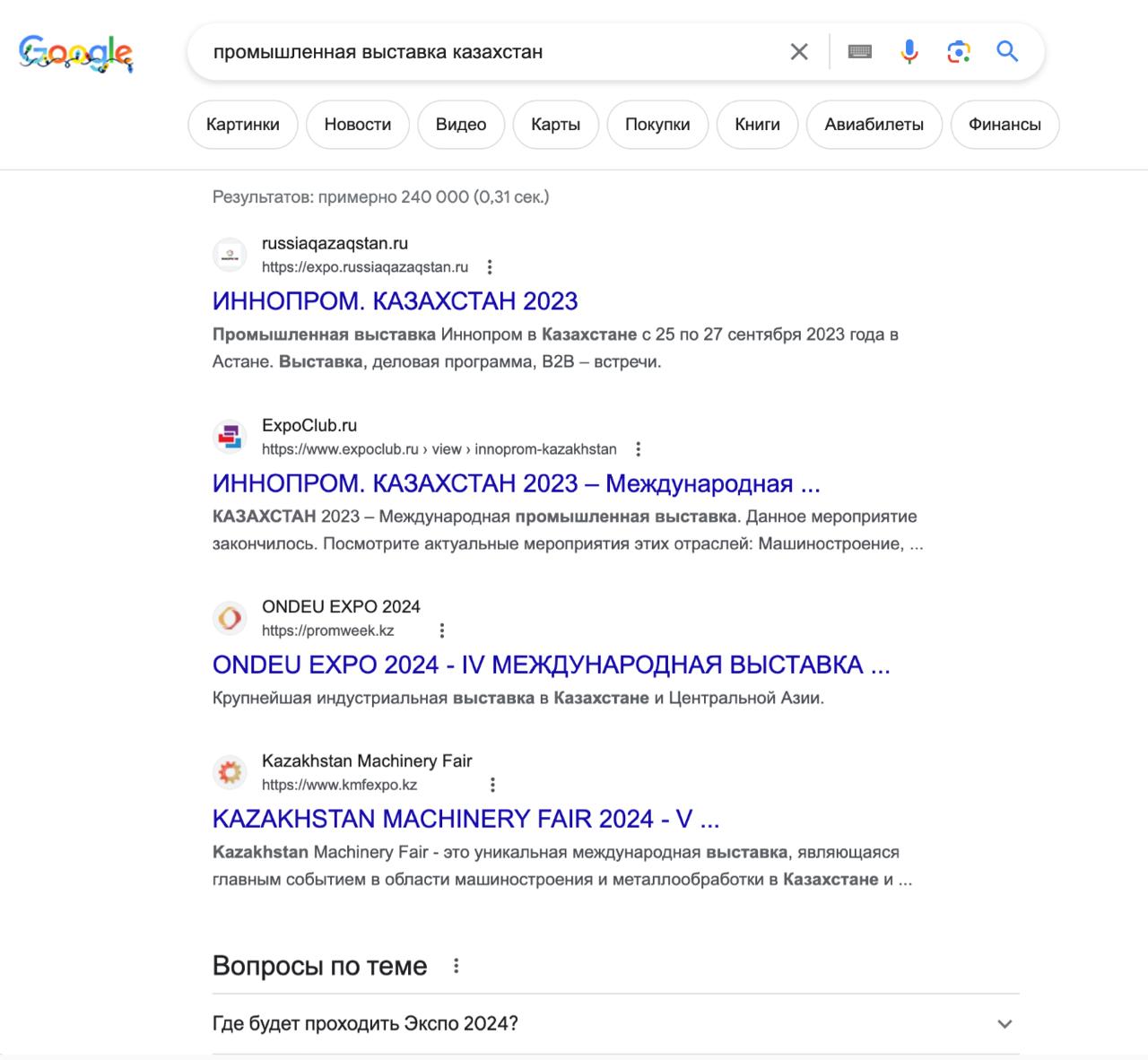Screen dimensions: 1148x1060
Task: Select the Авиабилеты filter
Action: point(874,125)
